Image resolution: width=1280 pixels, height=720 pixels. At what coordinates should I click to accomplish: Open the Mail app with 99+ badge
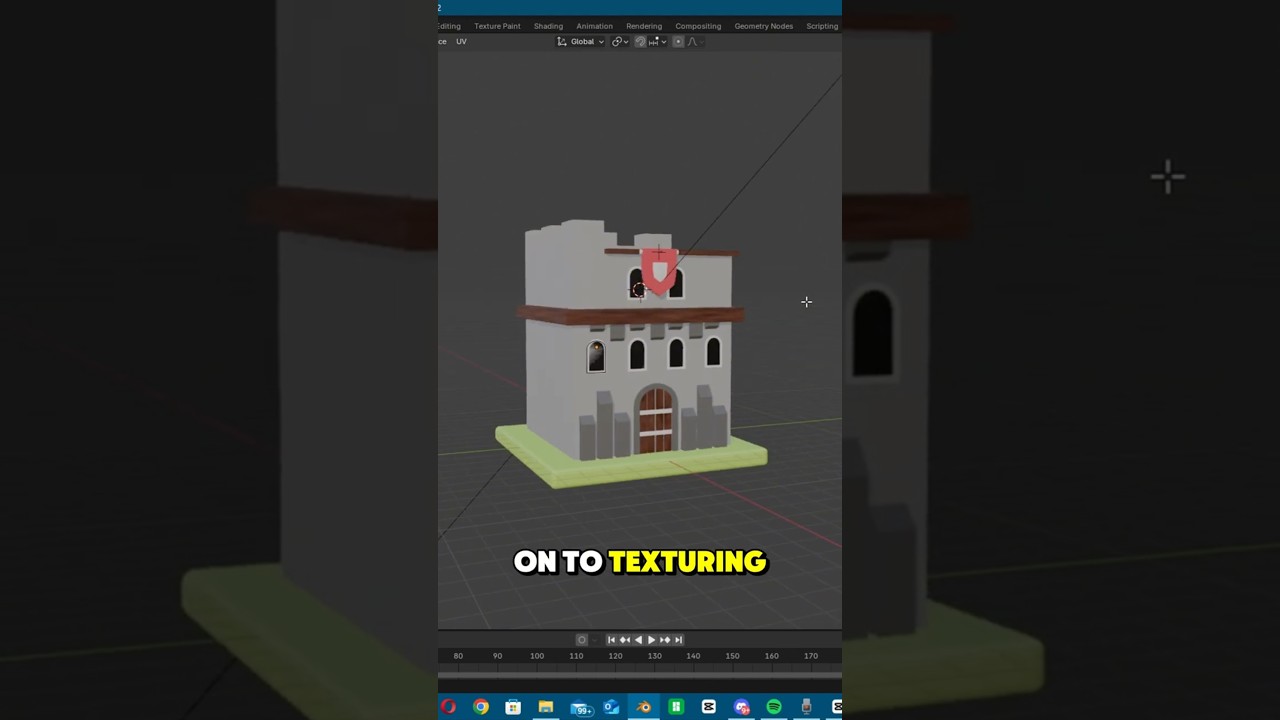[x=581, y=708]
